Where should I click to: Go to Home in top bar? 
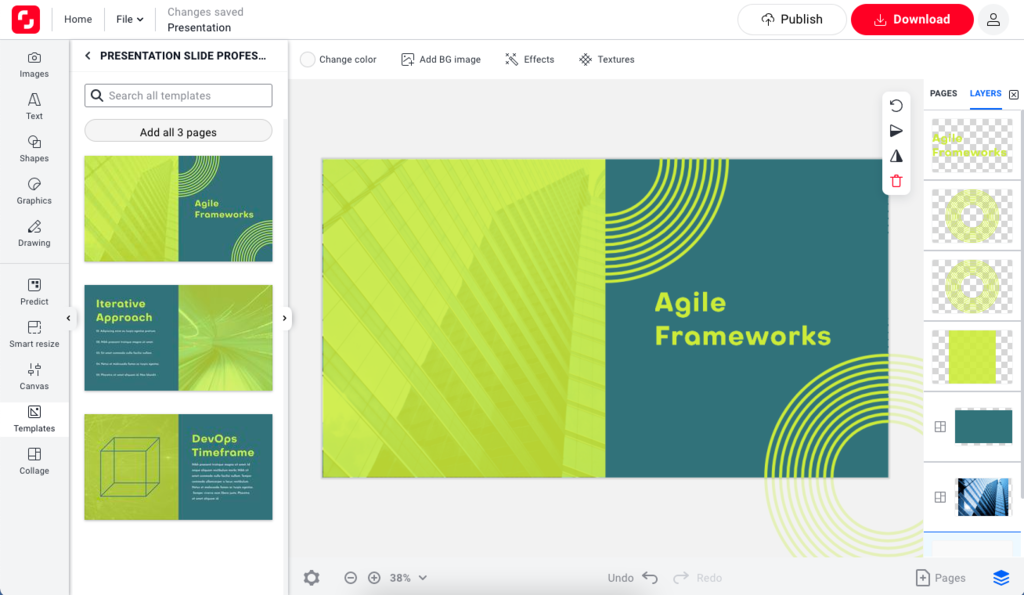point(78,19)
